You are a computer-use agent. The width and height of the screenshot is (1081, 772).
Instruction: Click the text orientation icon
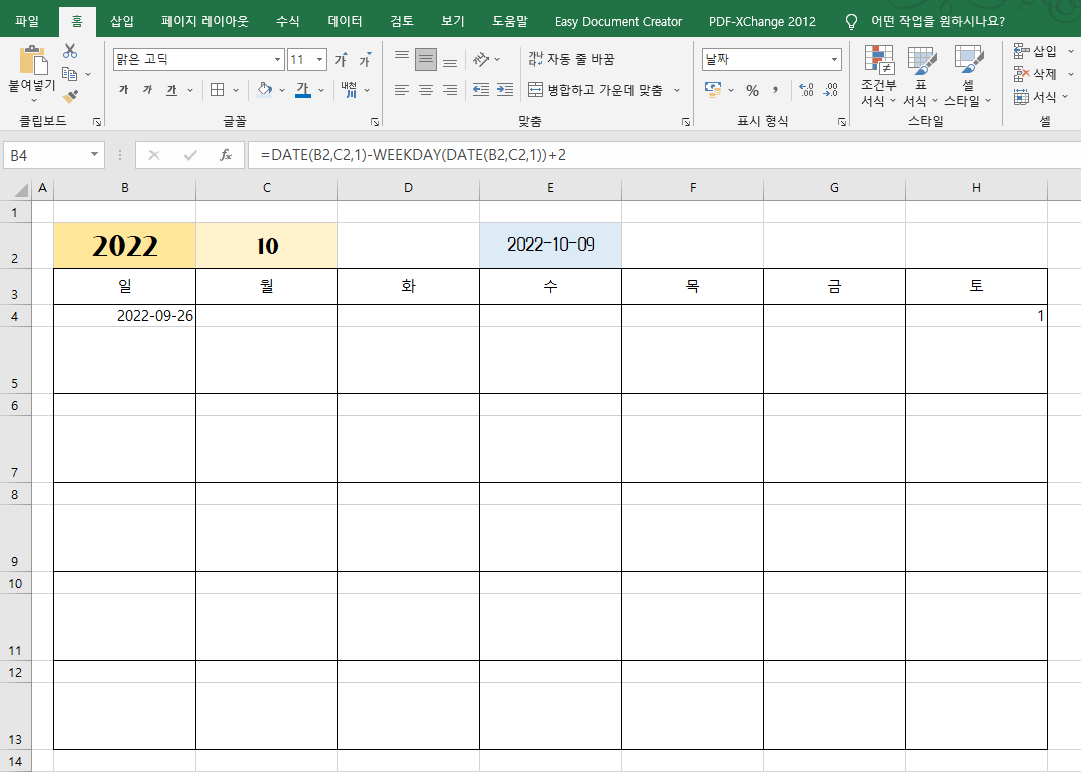pos(481,60)
